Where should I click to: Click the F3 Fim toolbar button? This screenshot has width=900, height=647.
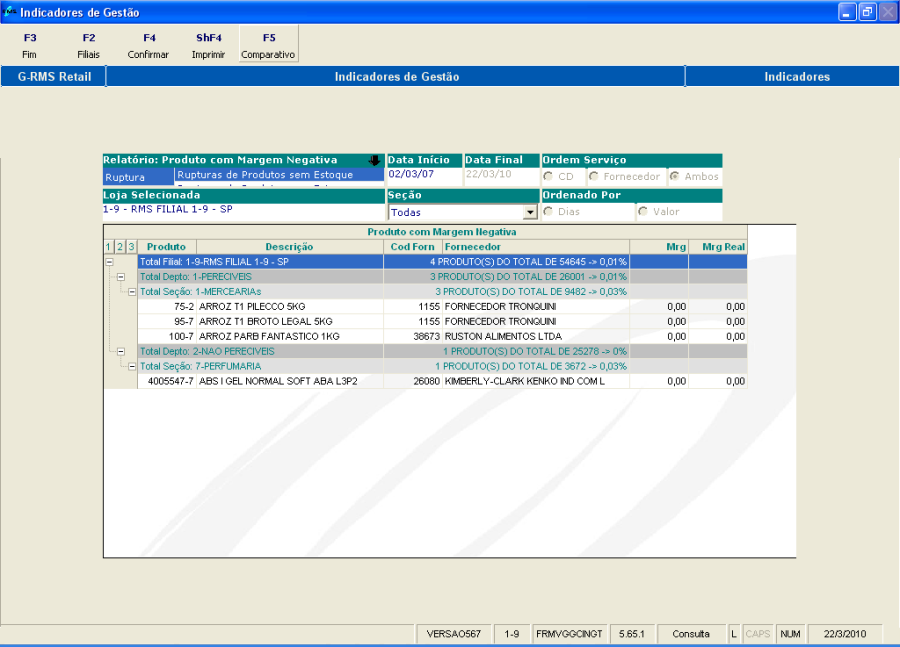[30, 45]
